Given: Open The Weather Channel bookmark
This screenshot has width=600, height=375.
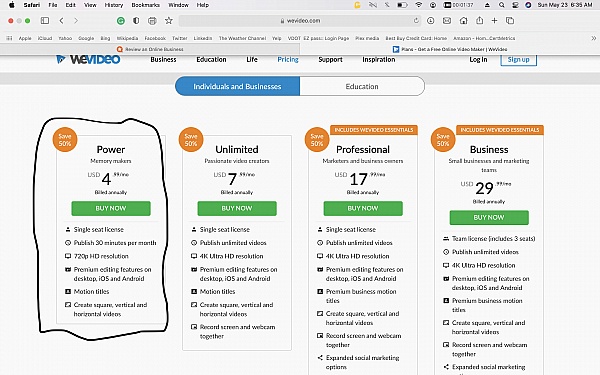Looking at the screenshot, I should click(242, 38).
